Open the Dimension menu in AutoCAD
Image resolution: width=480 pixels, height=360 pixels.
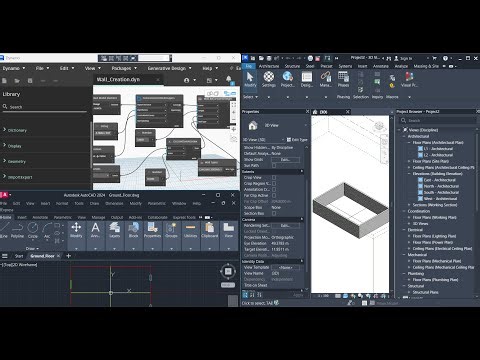114,203
